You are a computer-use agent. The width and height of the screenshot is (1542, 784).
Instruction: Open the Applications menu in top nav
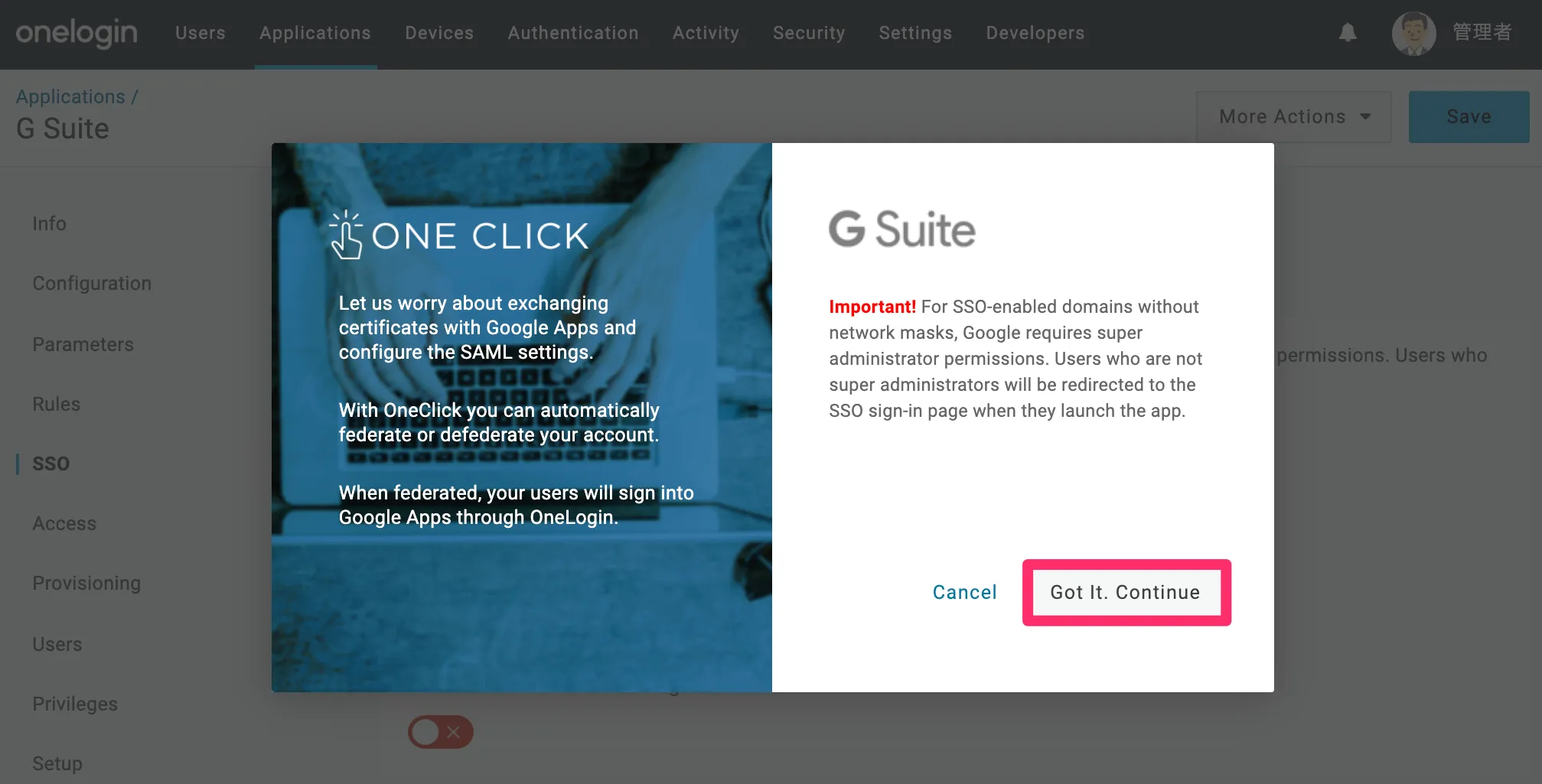pos(315,33)
